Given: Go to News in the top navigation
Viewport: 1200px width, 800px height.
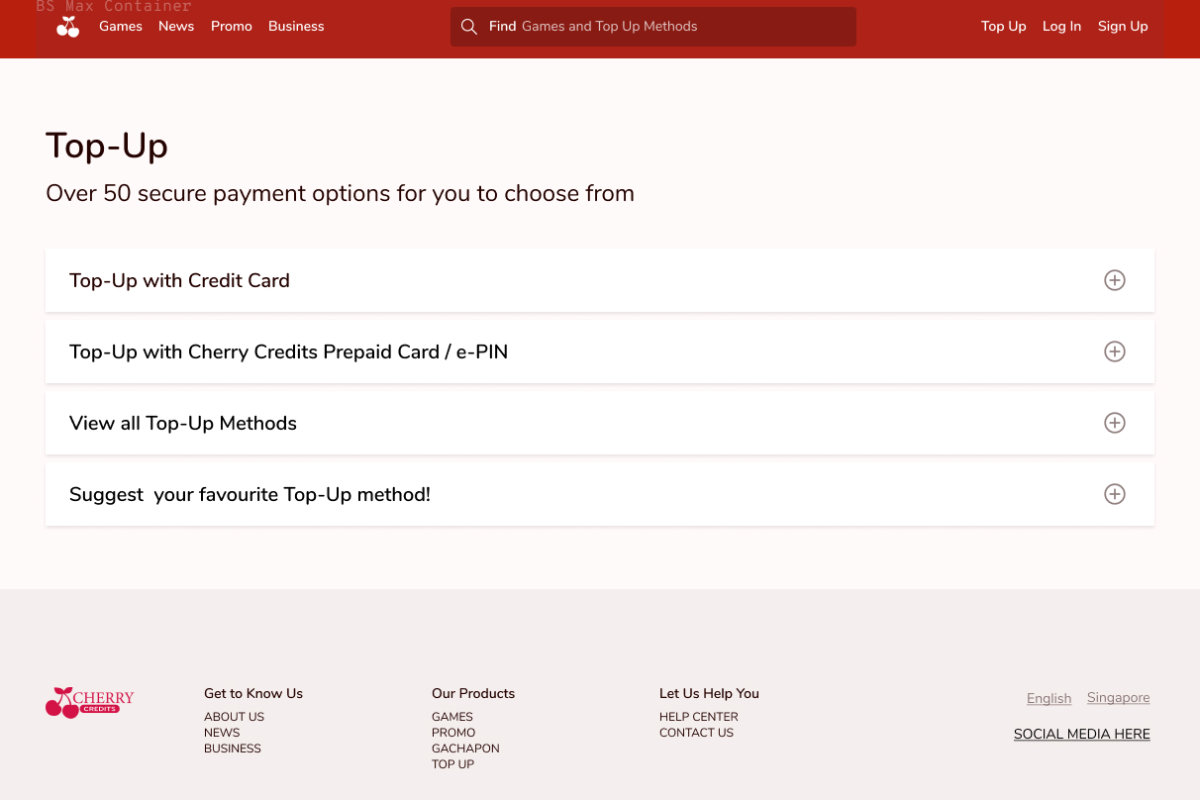Looking at the screenshot, I should click(176, 27).
